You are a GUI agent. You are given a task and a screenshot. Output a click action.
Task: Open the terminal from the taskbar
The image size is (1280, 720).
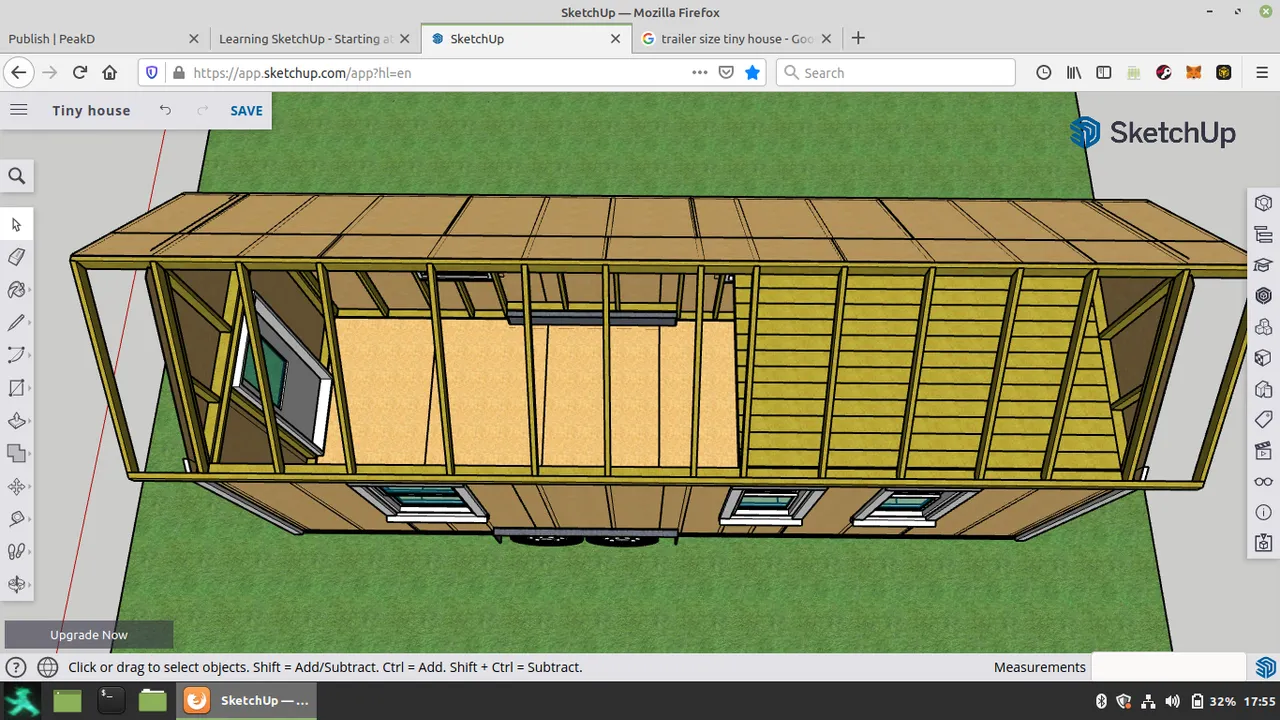[110, 700]
